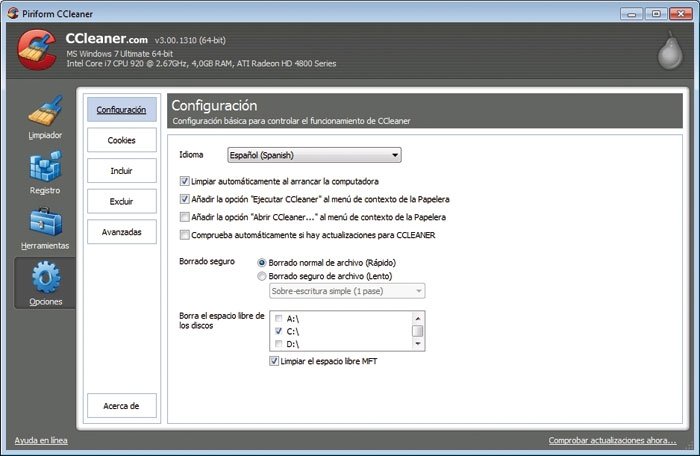The width and height of the screenshot is (700, 456).
Task: Check the D:\ drive checkbox
Action: [x=279, y=343]
